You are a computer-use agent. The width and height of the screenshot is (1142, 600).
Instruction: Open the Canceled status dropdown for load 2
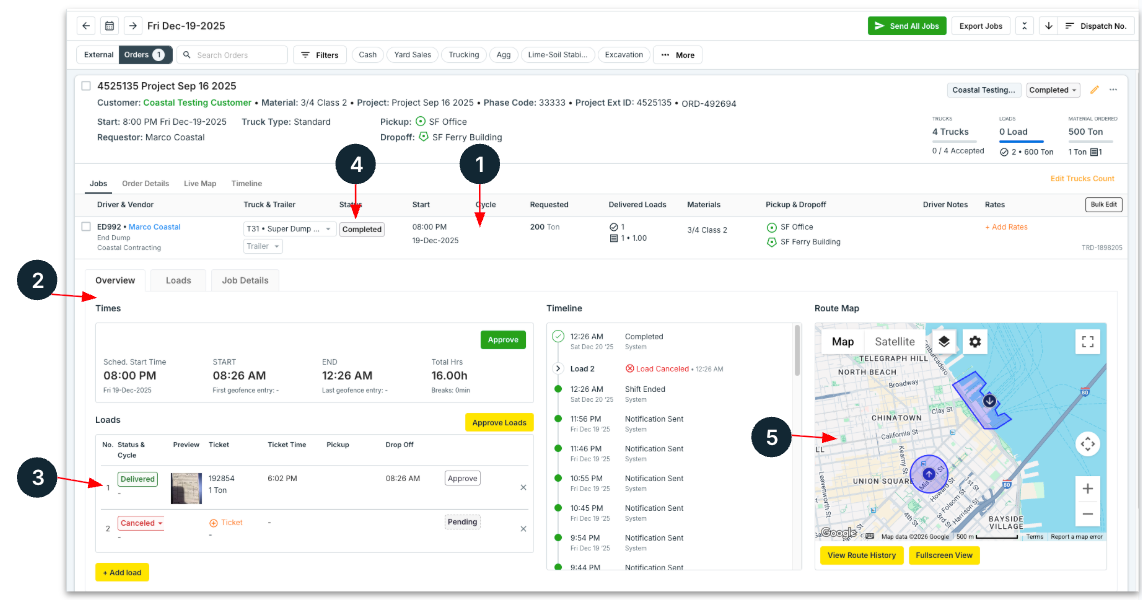point(141,524)
